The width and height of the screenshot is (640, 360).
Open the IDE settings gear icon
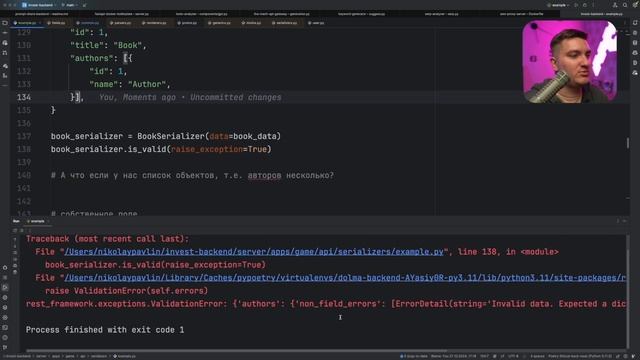(x=635, y=5)
